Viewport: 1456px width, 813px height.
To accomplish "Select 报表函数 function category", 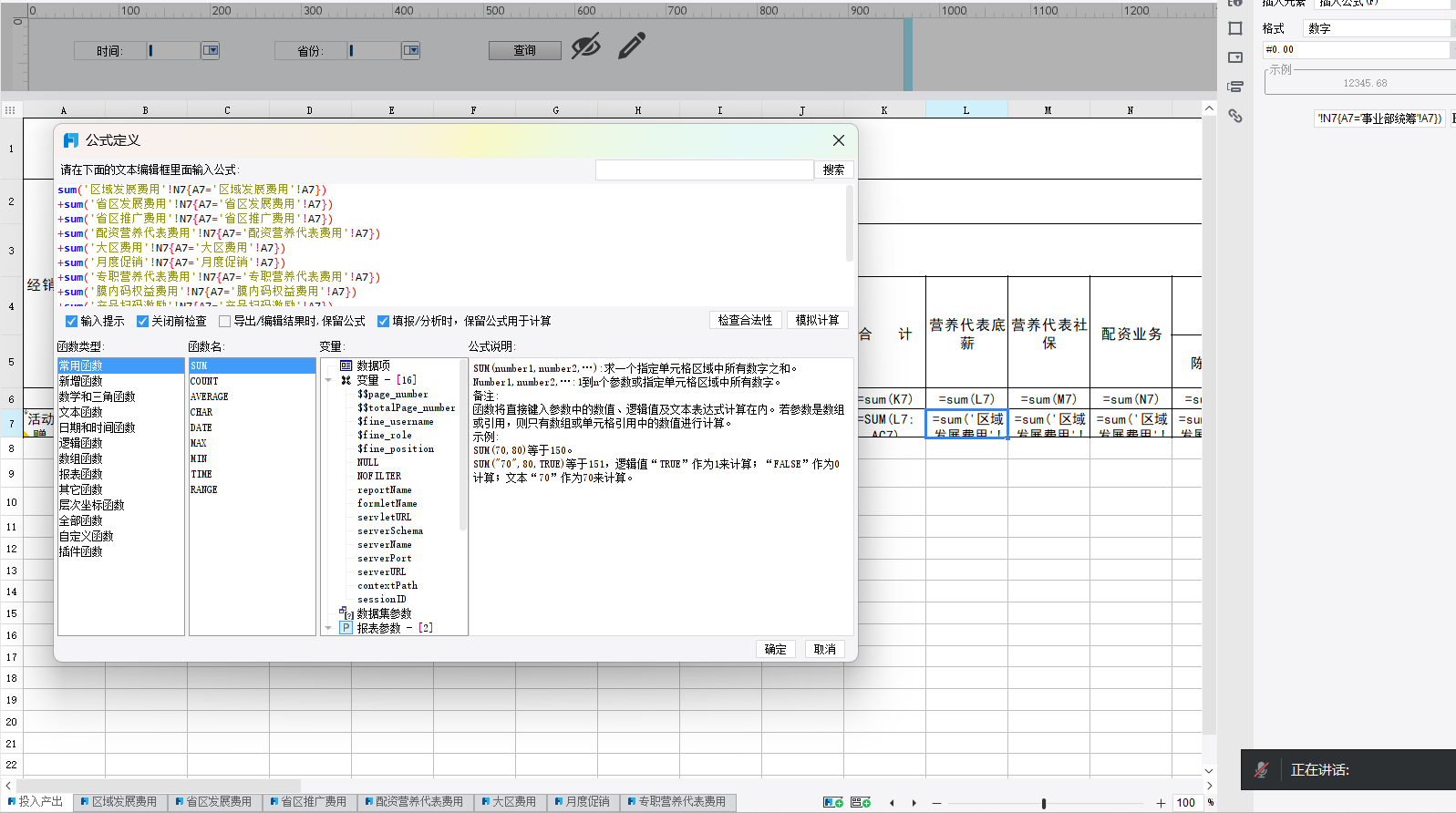I will click(120, 474).
